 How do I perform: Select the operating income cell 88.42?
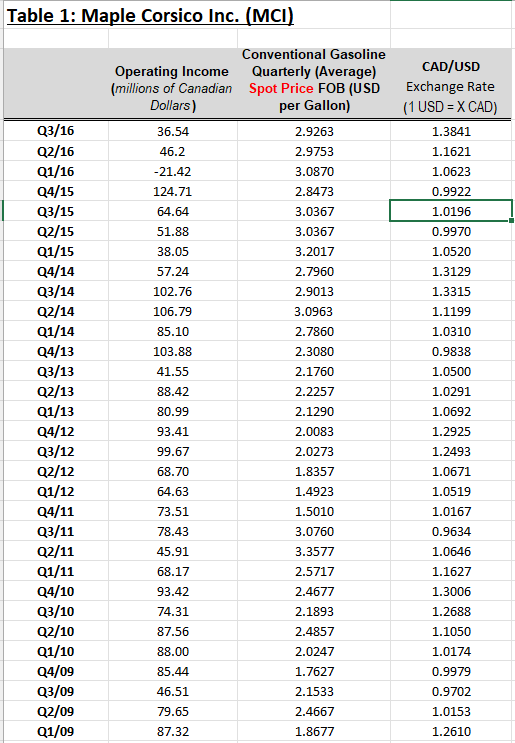coord(172,391)
